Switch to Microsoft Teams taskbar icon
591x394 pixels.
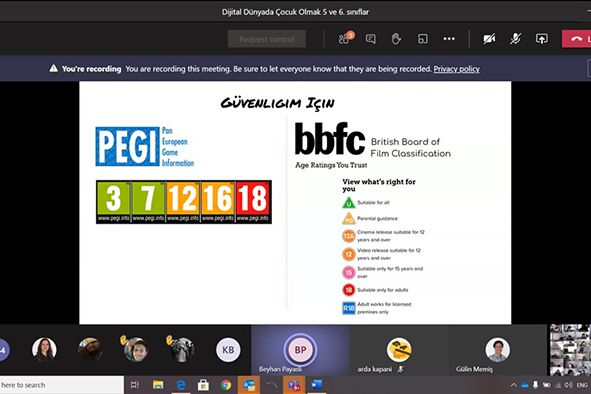(294, 385)
